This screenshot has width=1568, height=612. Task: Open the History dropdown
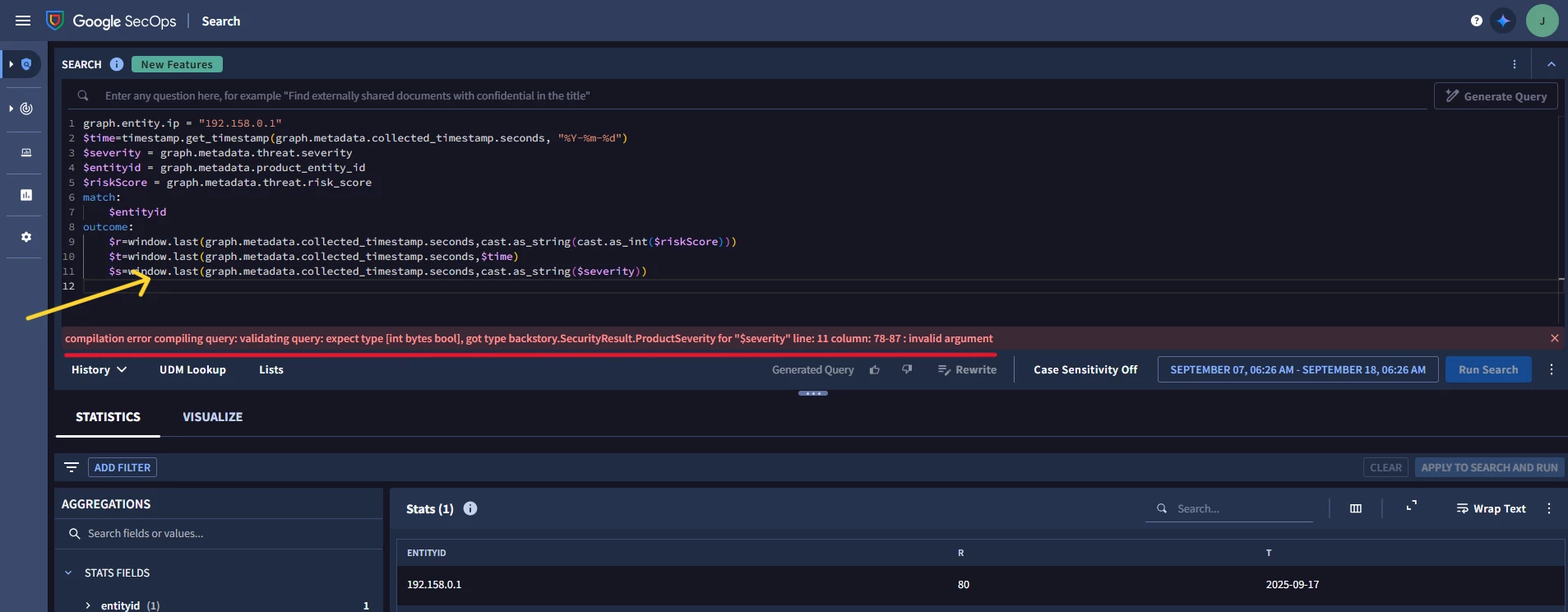pos(99,370)
